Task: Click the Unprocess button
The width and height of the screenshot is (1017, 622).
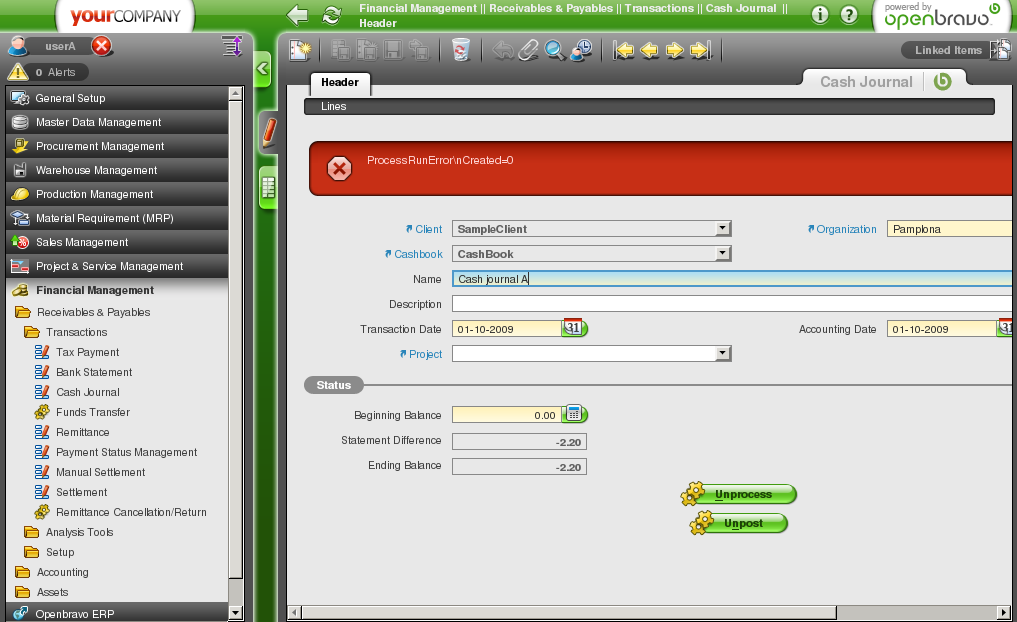Action: 743,494
